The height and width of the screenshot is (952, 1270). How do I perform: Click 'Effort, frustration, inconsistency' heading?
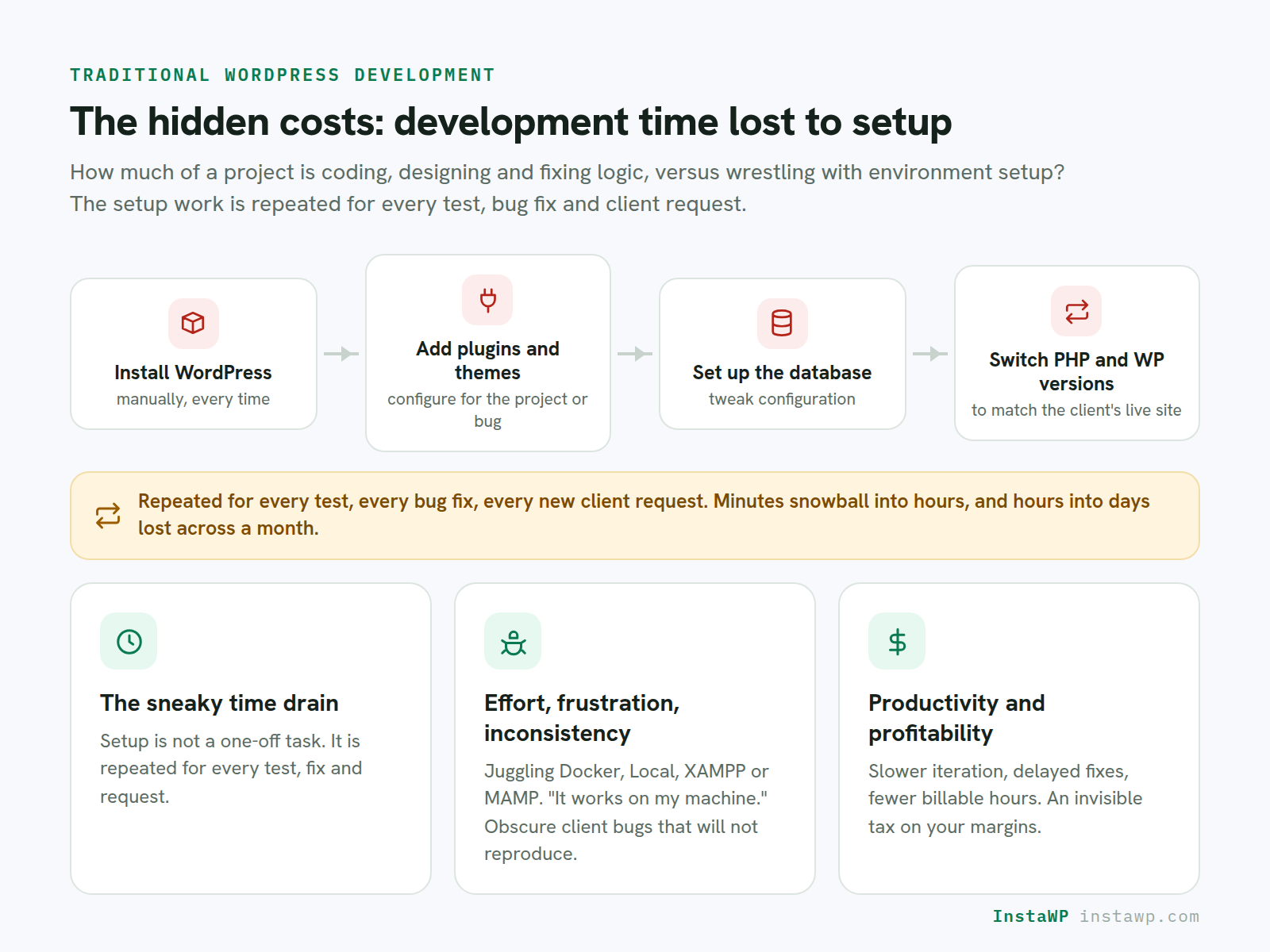[x=582, y=718]
